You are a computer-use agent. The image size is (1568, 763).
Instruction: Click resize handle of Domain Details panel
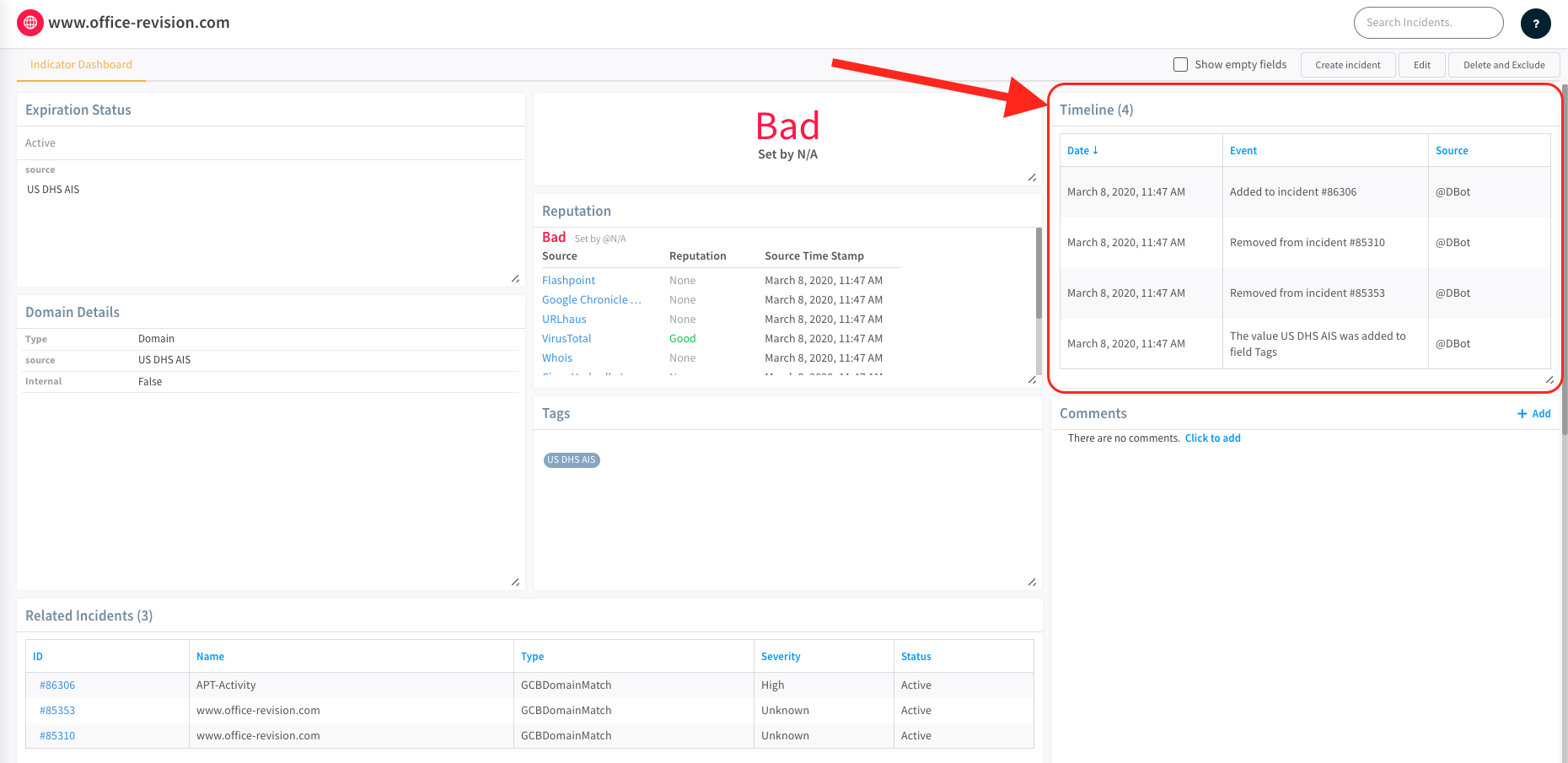click(x=515, y=583)
